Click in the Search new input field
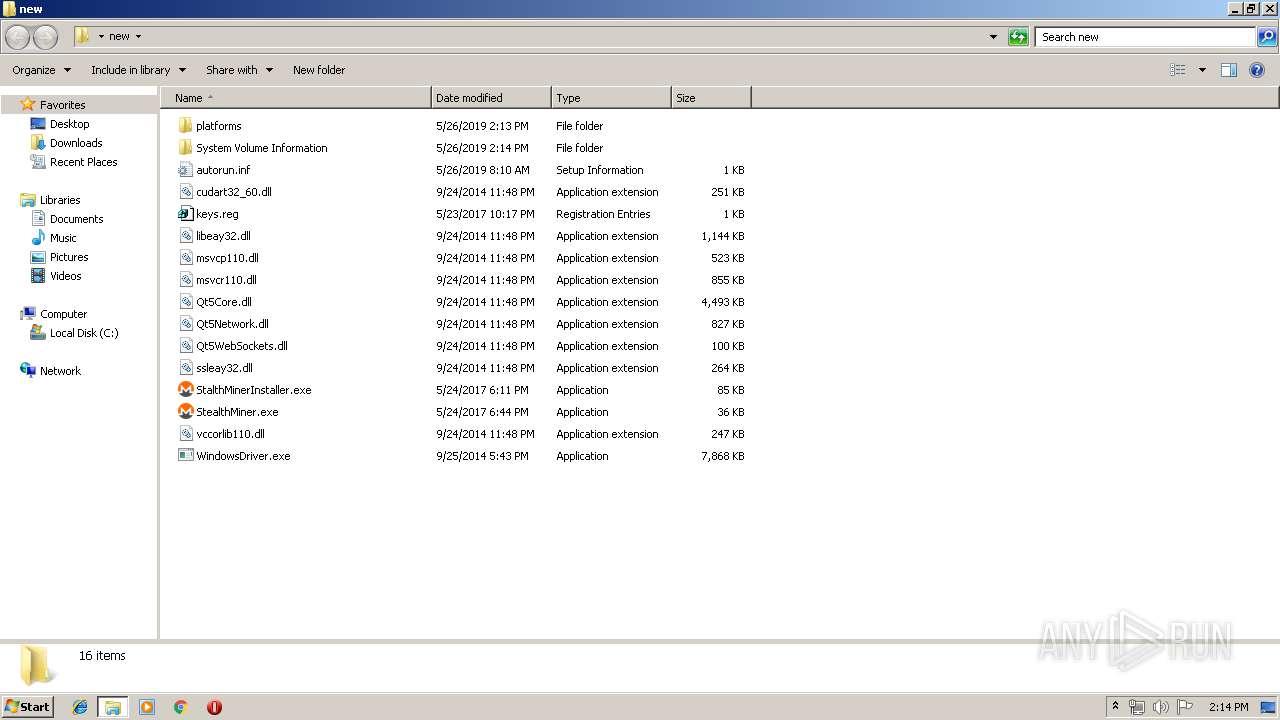Viewport: 1280px width, 720px height. point(1145,37)
